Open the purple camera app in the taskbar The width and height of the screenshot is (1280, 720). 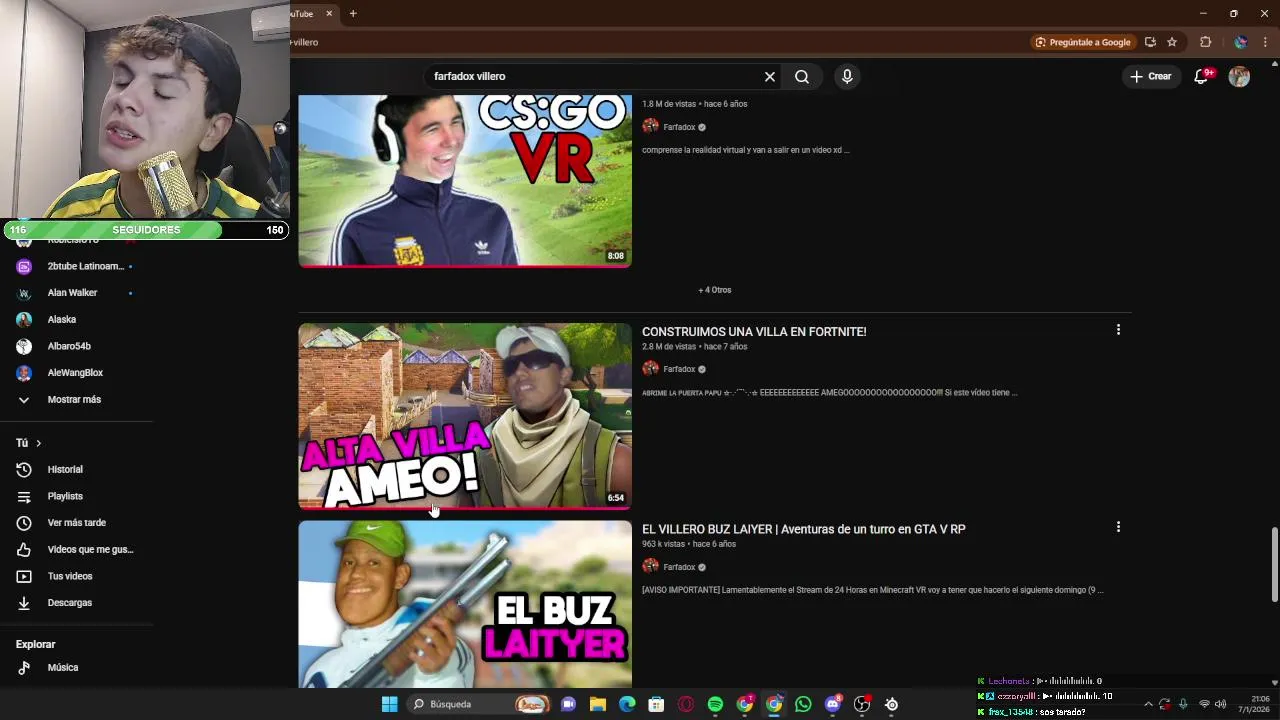click(568, 704)
